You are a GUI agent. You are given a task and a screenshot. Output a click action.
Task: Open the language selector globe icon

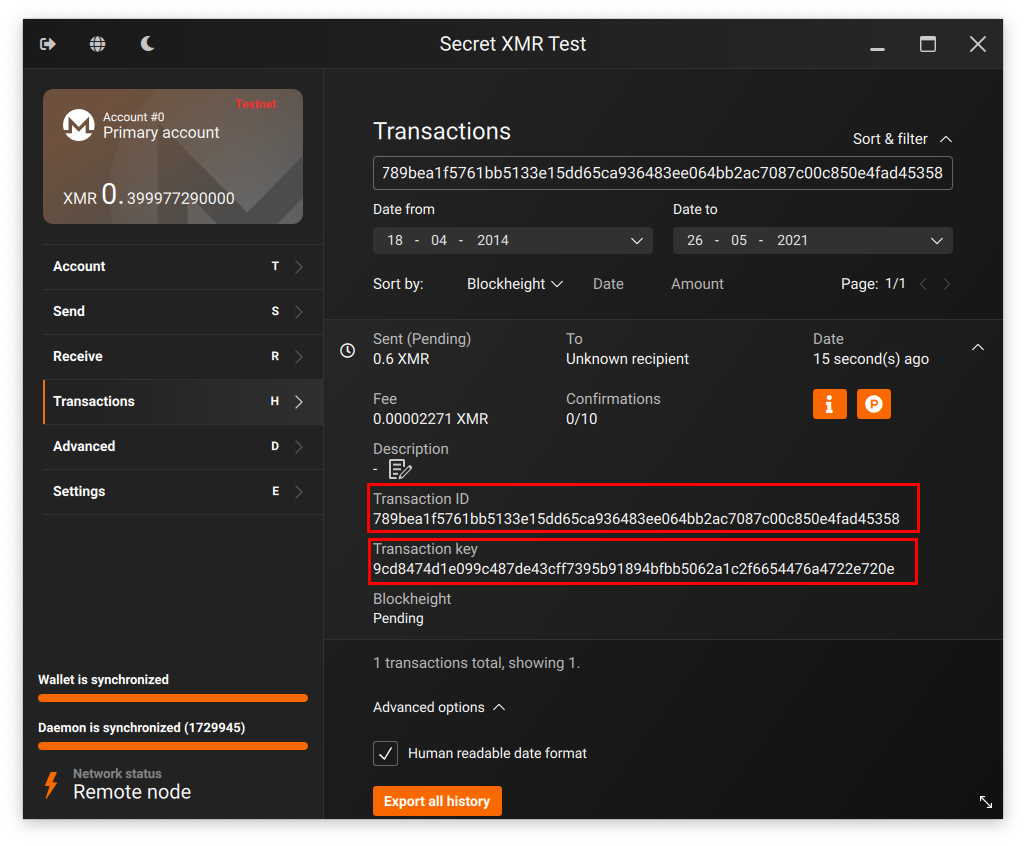98,44
